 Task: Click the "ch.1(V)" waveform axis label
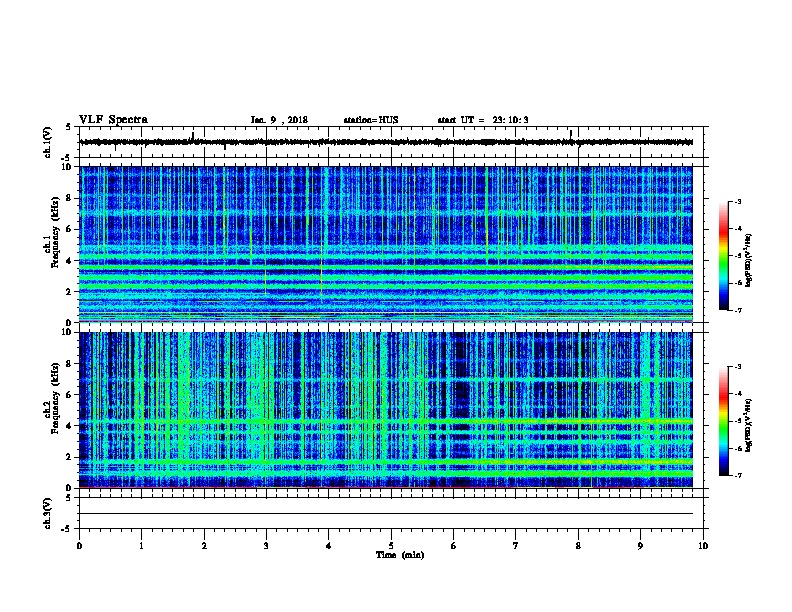pyautogui.click(x=48, y=142)
